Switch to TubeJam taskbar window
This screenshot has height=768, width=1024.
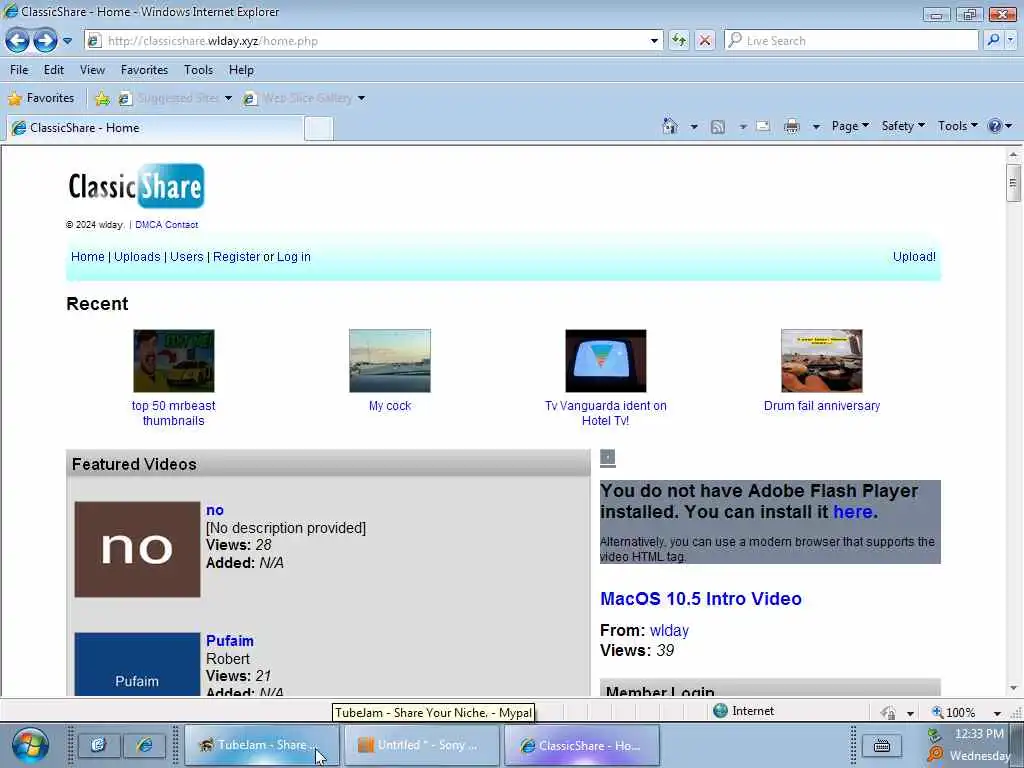click(x=262, y=745)
